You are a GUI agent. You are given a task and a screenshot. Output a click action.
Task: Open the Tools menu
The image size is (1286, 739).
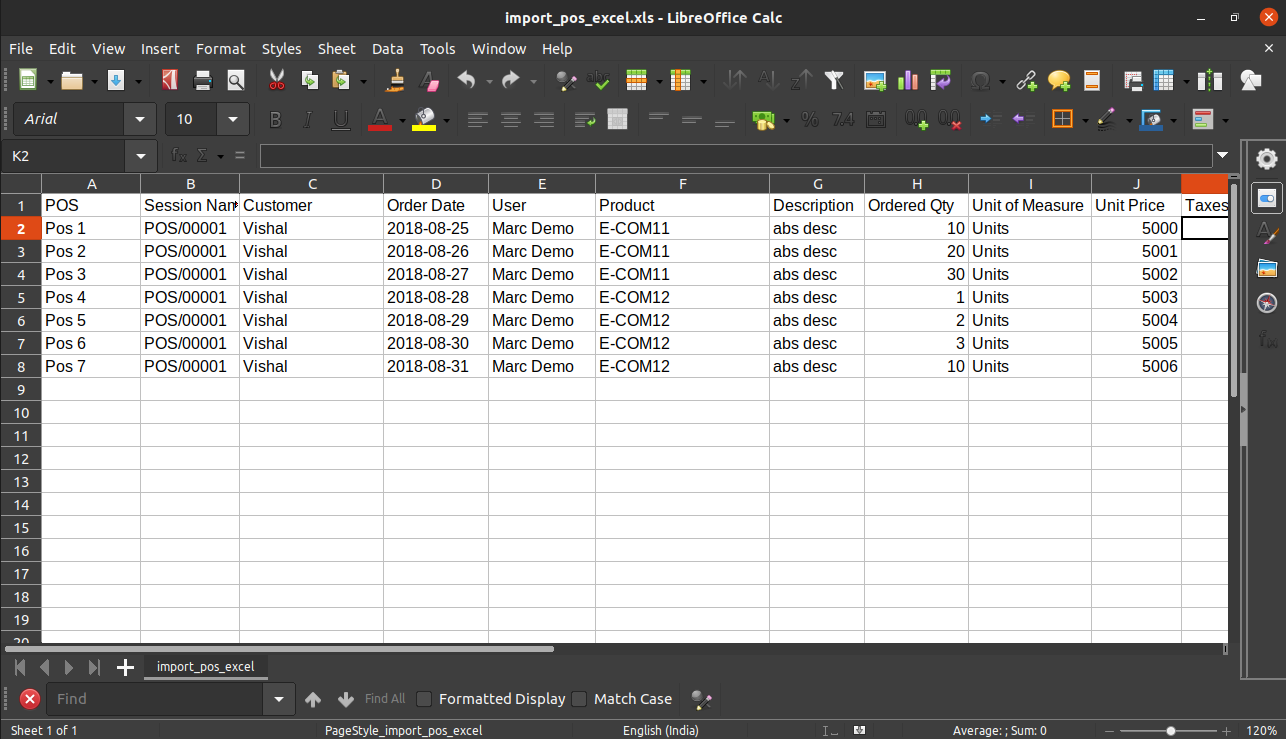[437, 48]
